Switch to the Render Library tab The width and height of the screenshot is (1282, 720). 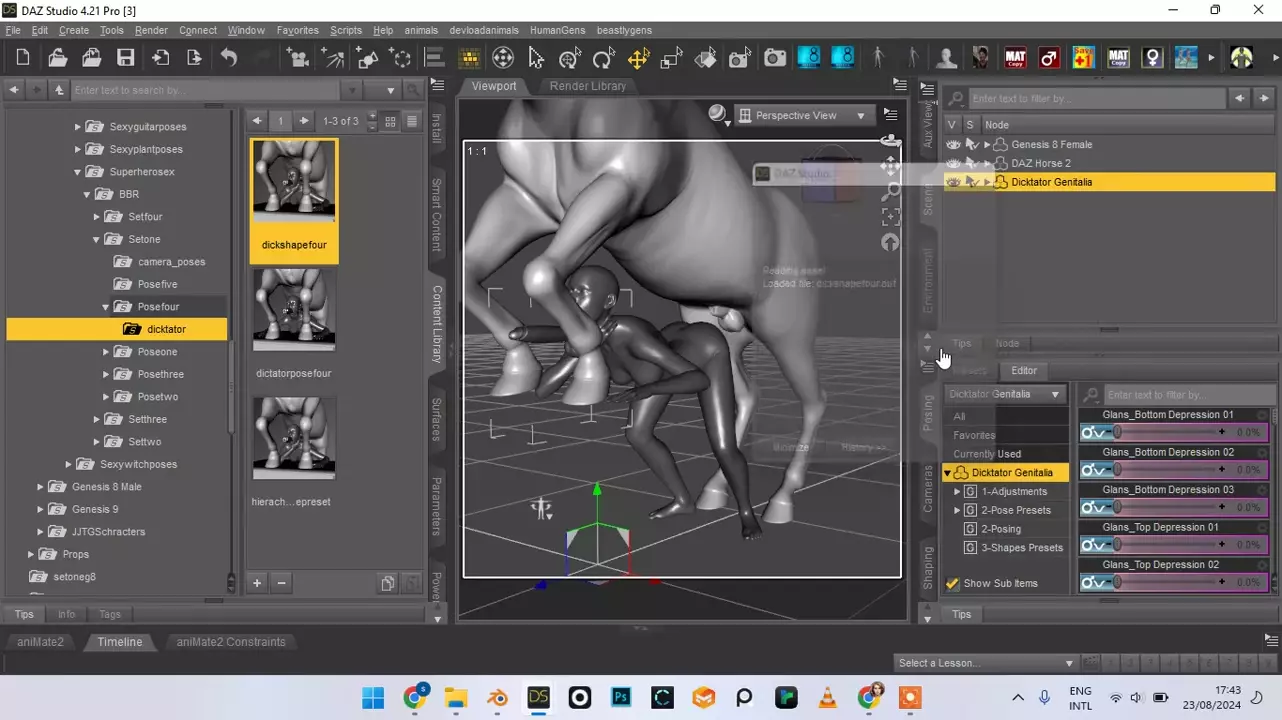point(587,86)
